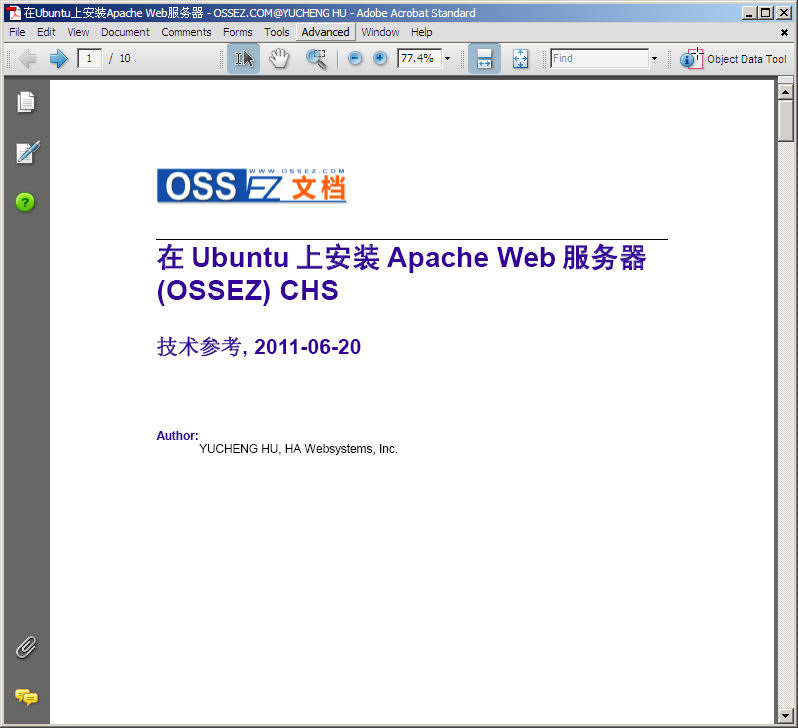Select the Object Data Tool
Viewport: 798px width, 728px height.
click(x=733, y=59)
